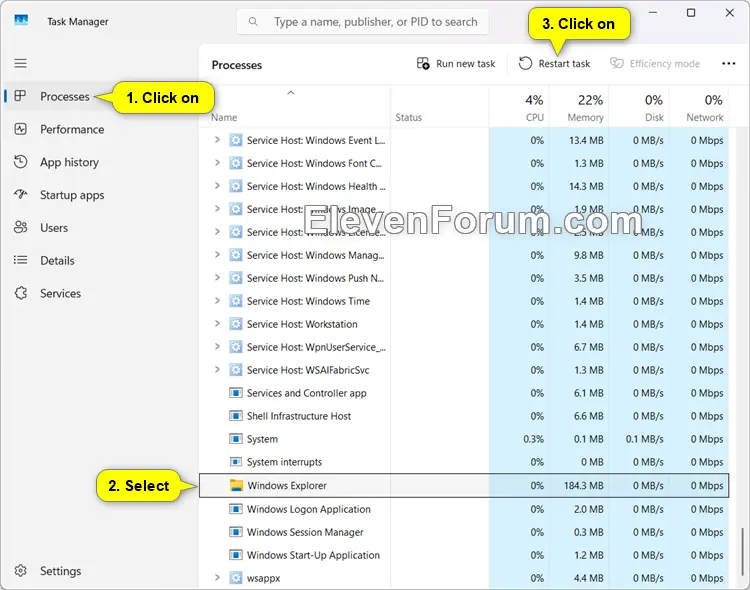This screenshot has height=590, width=750.
Task: Switch to the Performance page
Action: pyautogui.click(x=72, y=129)
